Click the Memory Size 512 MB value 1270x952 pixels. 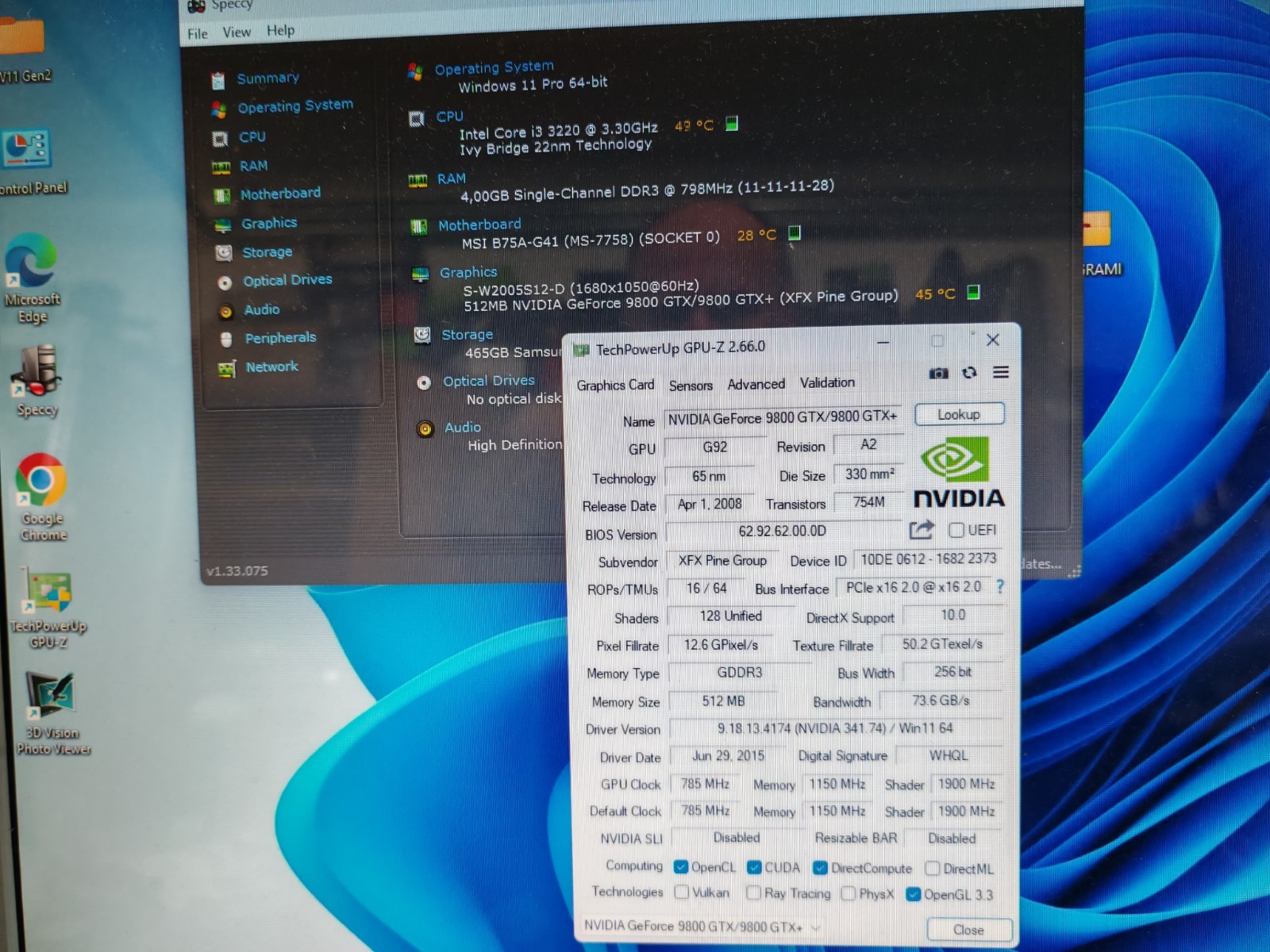723,701
